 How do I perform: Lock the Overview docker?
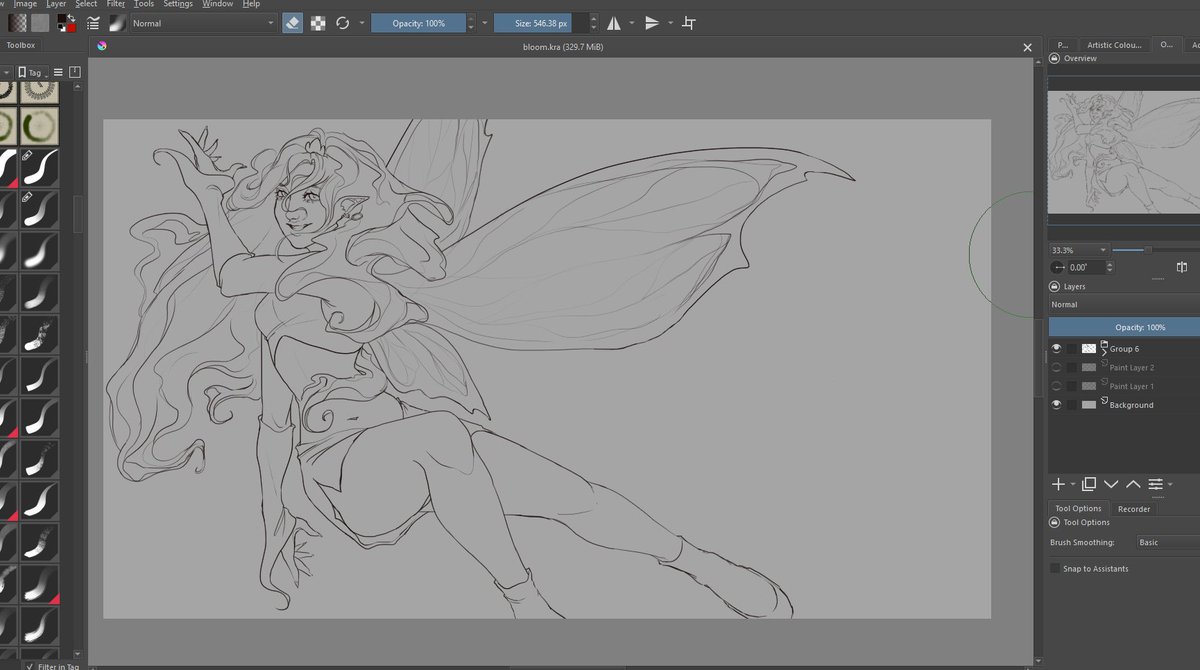pos(1055,59)
